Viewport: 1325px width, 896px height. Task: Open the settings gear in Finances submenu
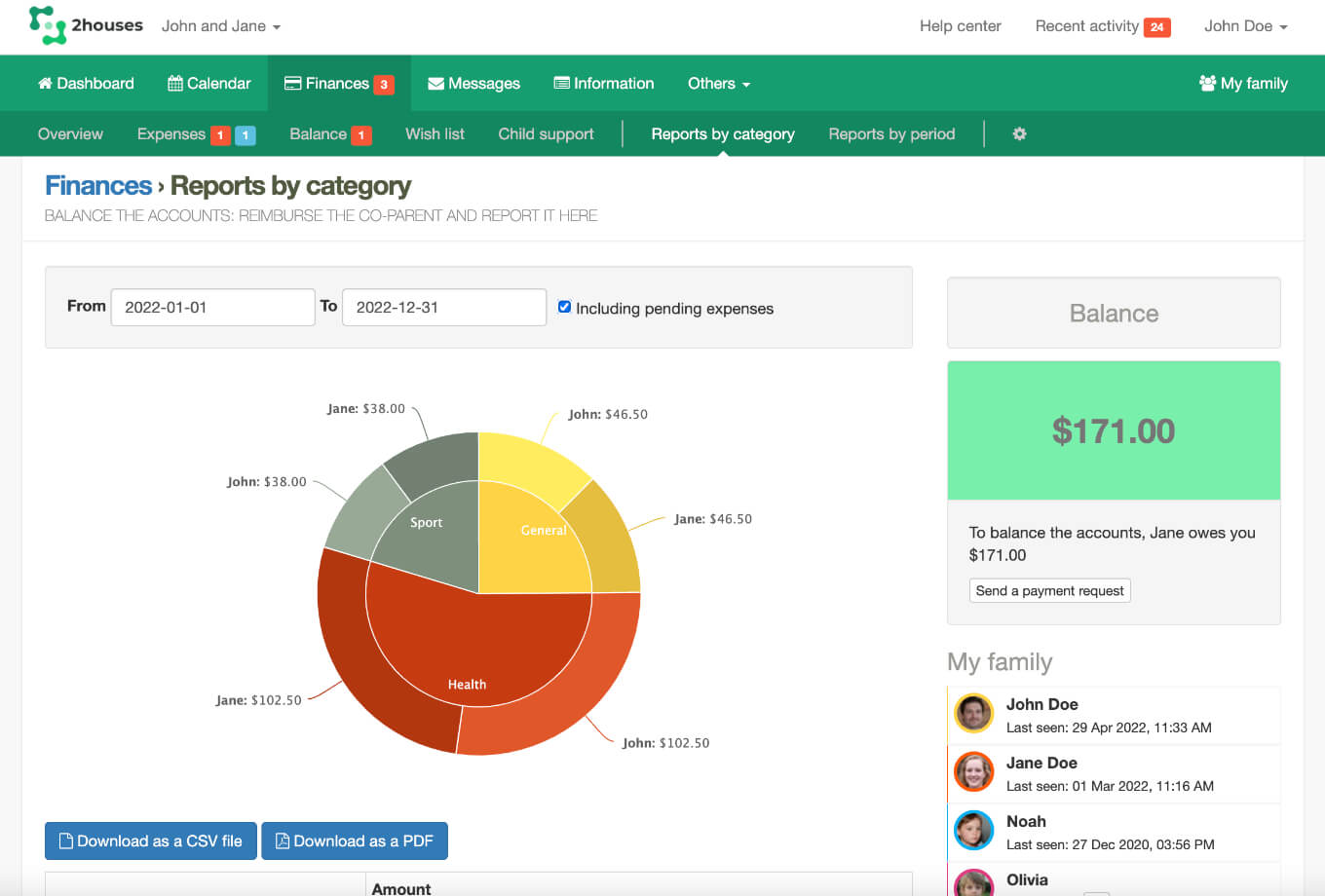point(1019,133)
